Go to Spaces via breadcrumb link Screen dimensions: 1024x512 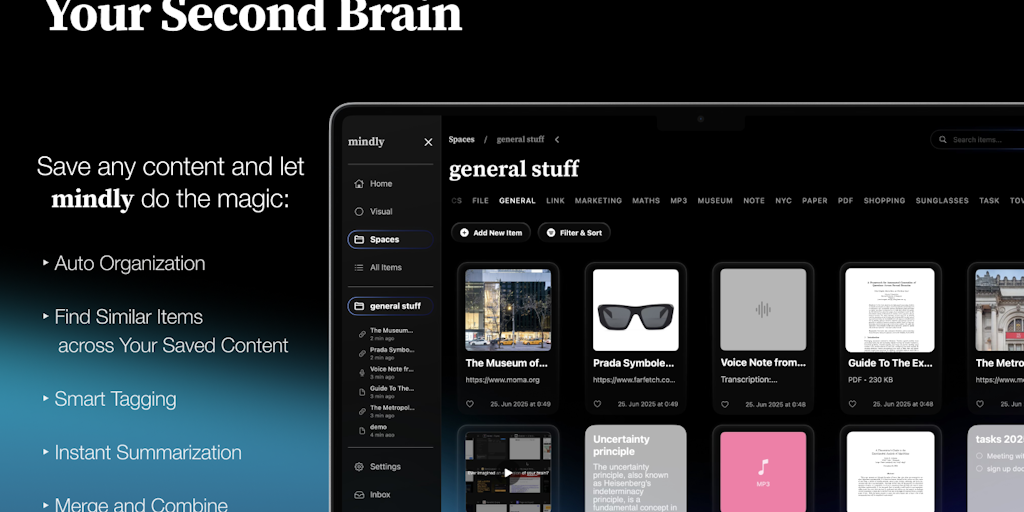pyautogui.click(x=462, y=140)
